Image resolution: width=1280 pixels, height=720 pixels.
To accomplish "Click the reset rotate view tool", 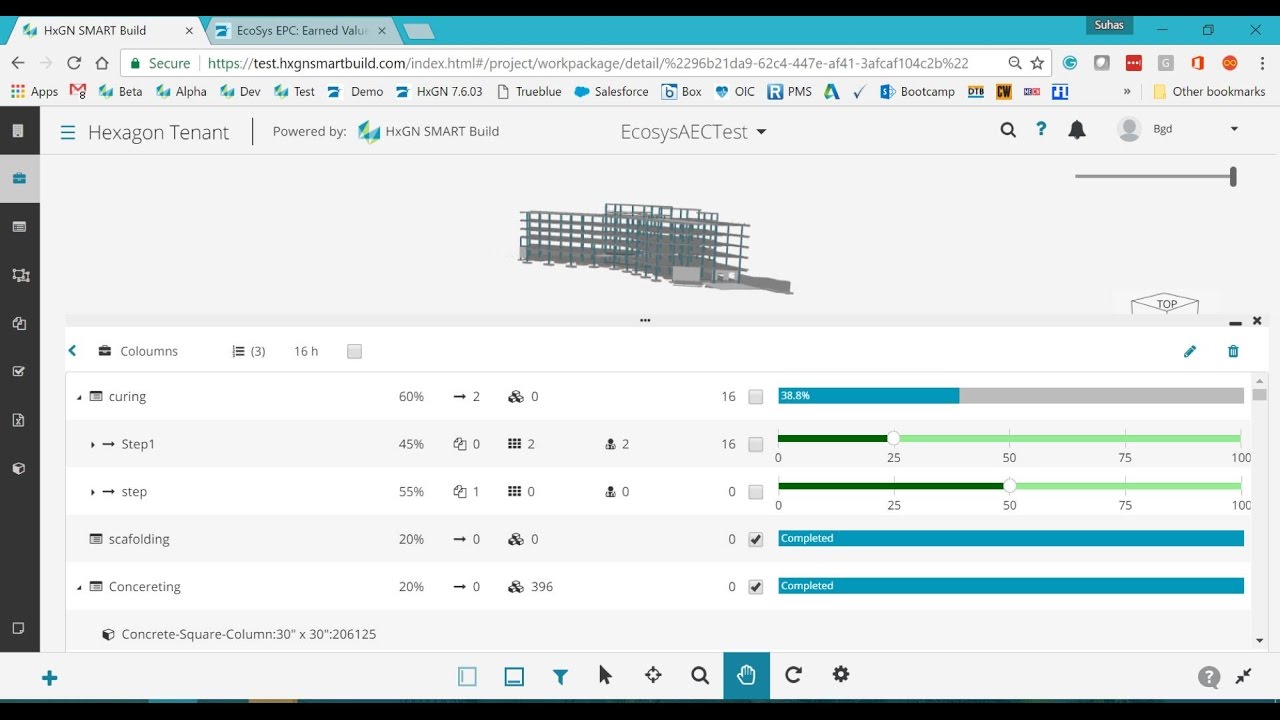I will pos(793,675).
